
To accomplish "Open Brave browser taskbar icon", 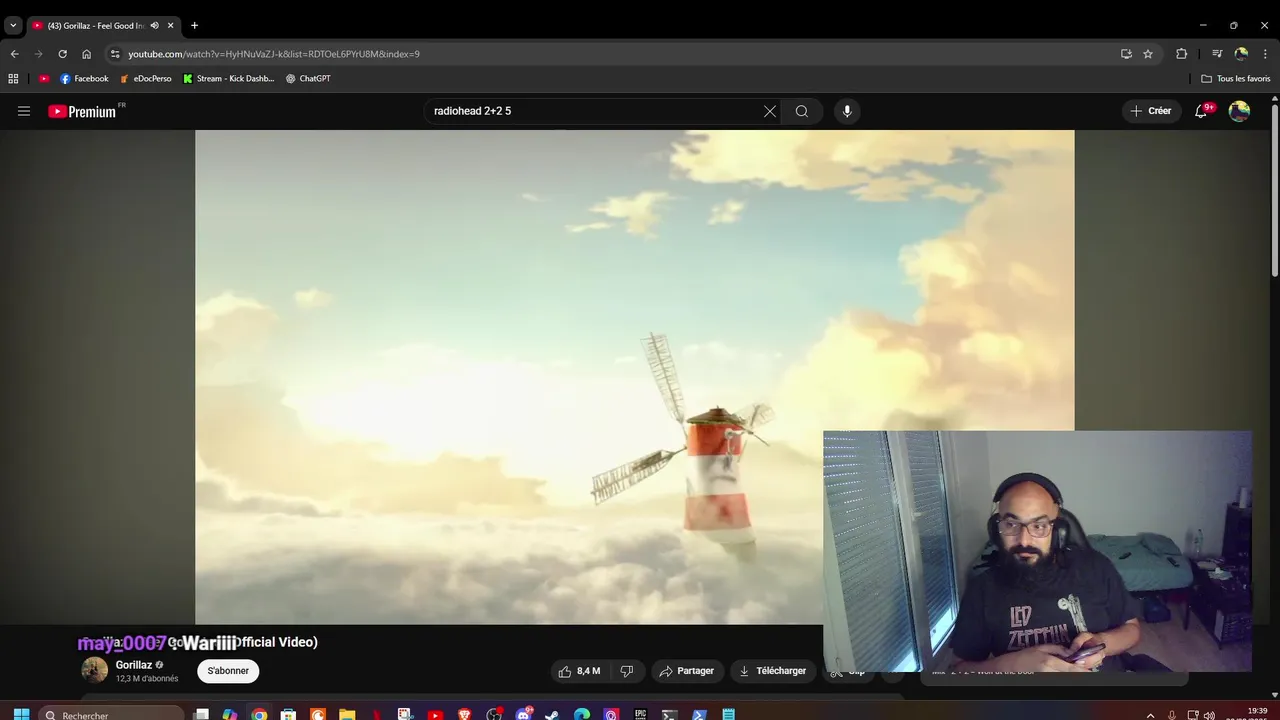I will [464, 715].
